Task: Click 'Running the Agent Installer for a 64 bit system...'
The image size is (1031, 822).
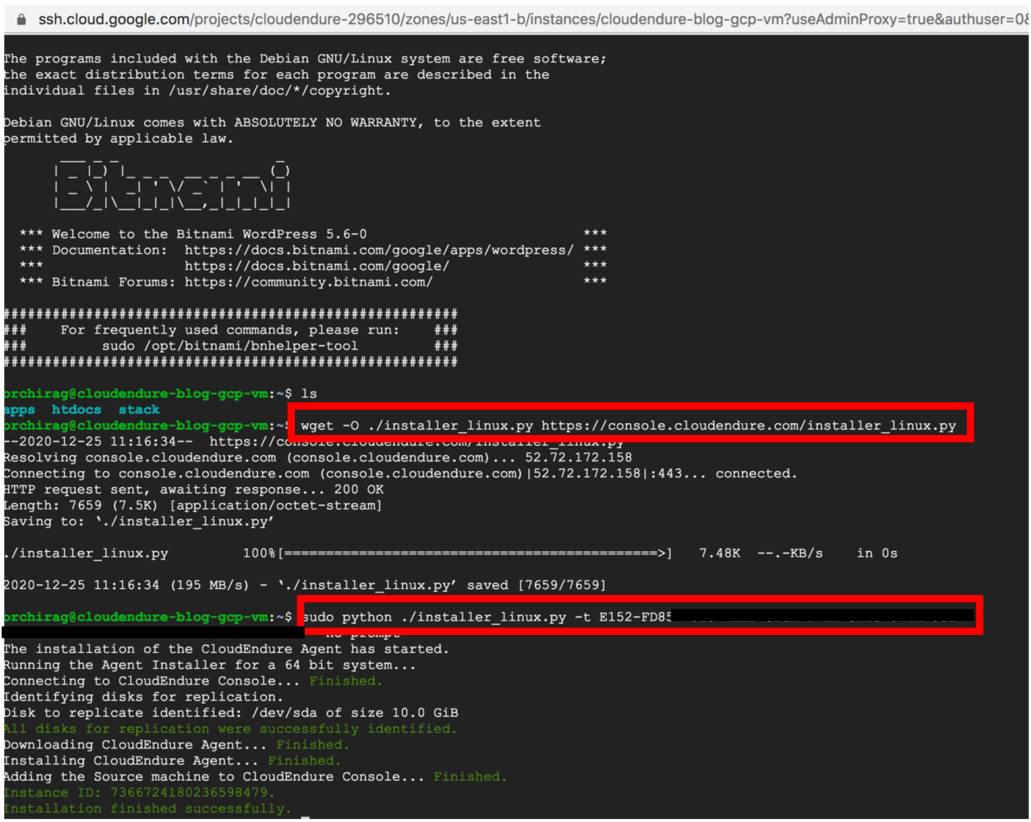Action: 210,665
